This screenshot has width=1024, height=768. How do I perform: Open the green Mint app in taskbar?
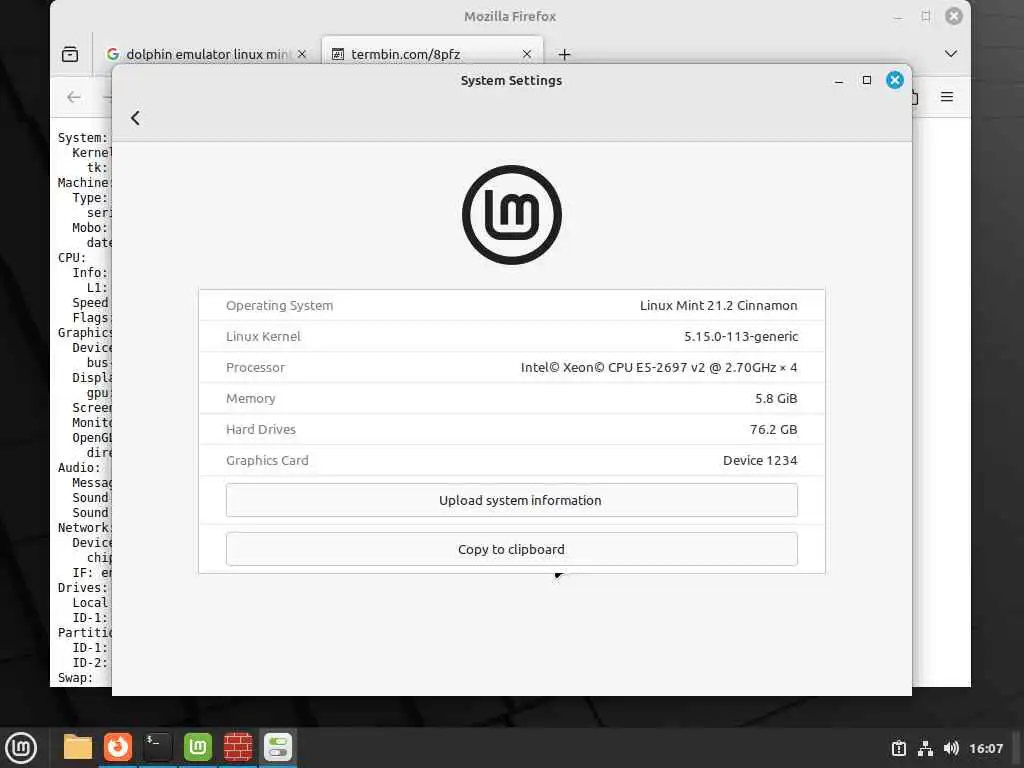coord(198,748)
